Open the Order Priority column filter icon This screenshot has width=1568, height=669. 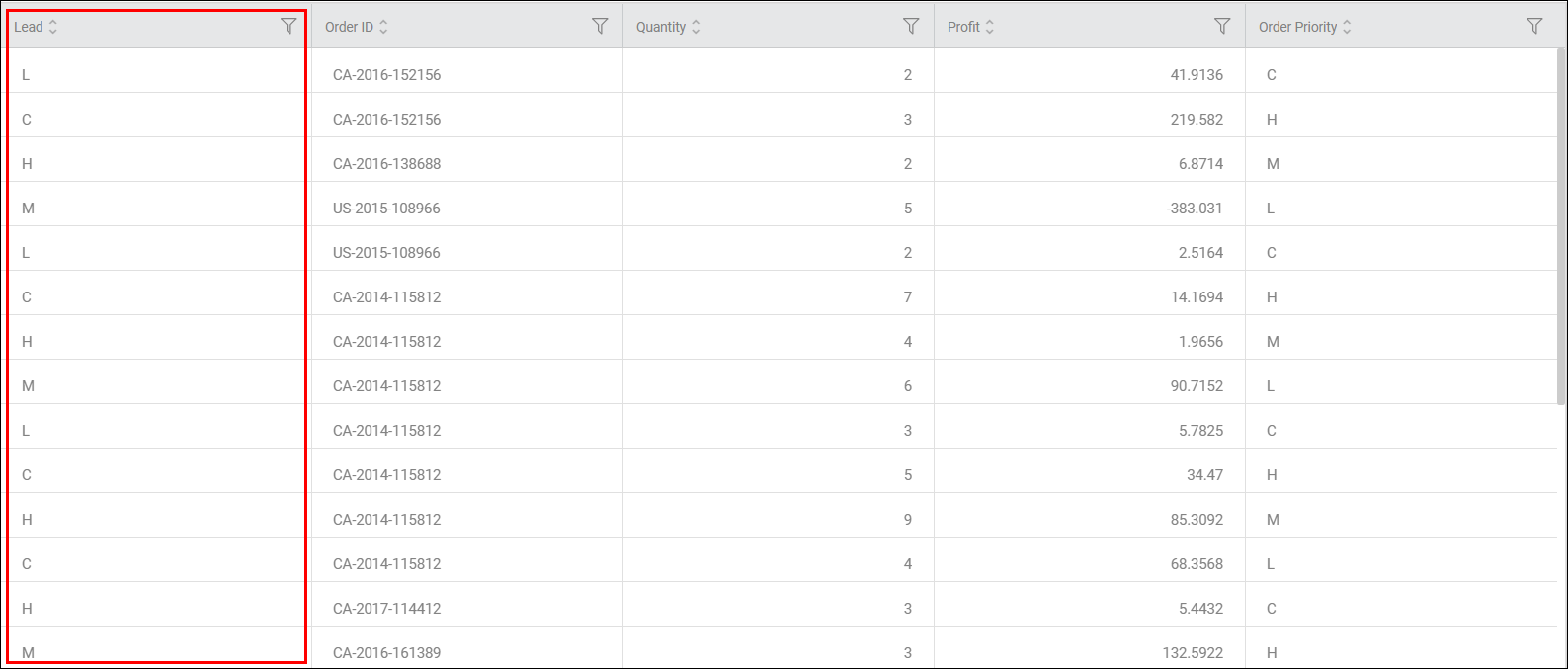[1534, 26]
